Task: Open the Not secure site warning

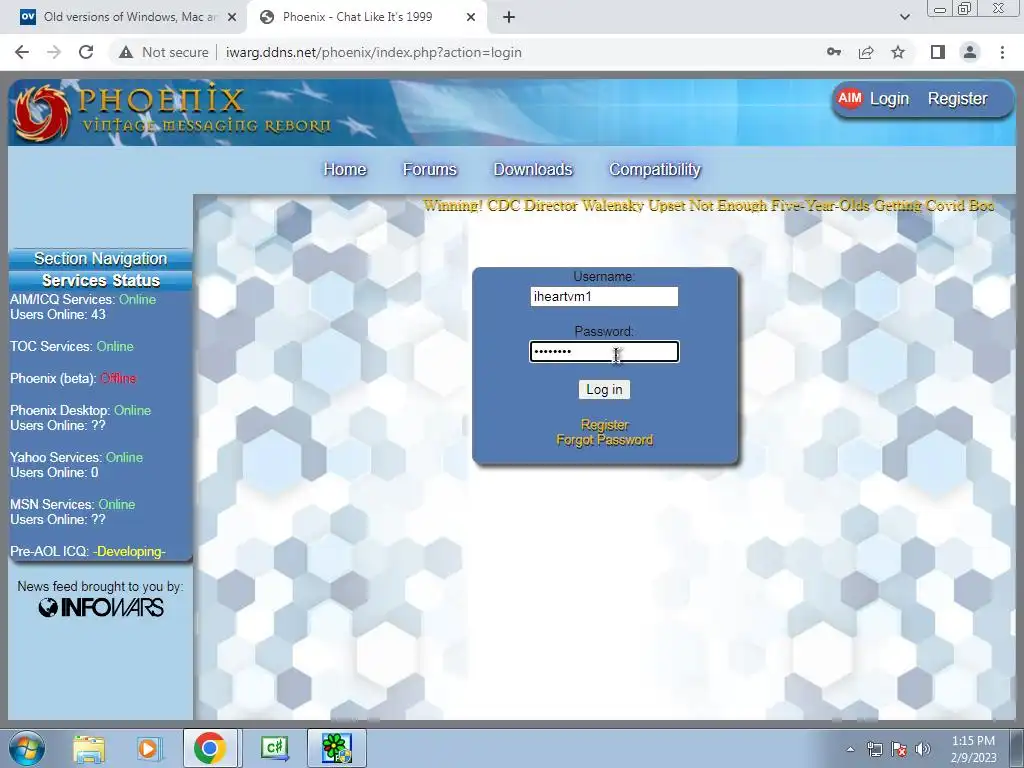Action: pyautogui.click(x=163, y=52)
